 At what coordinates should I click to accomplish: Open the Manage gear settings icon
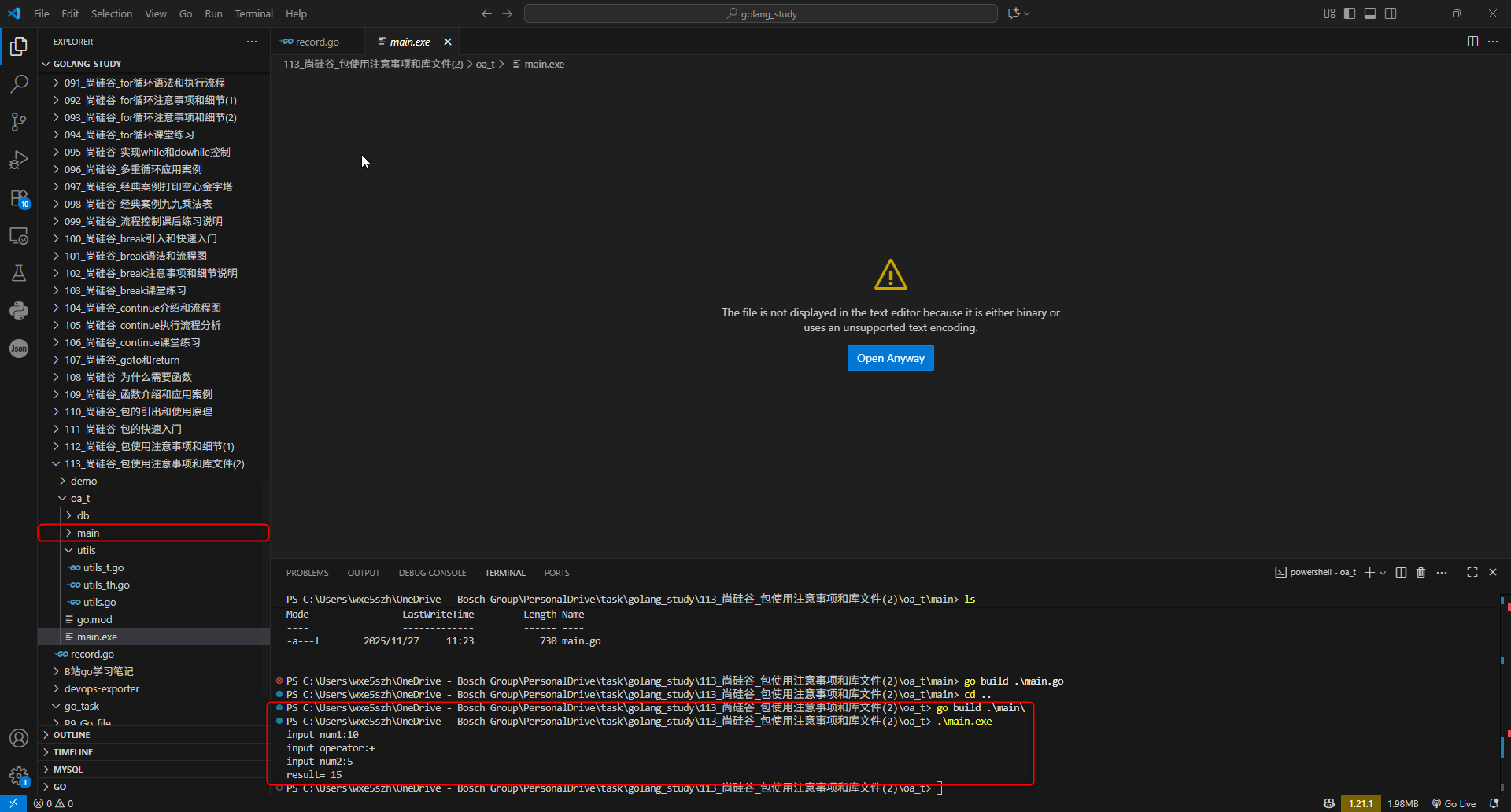pos(19,776)
